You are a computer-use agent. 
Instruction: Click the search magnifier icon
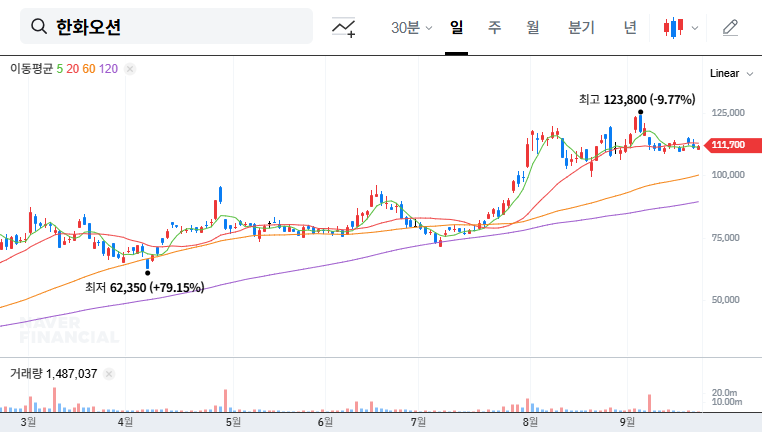(39, 26)
